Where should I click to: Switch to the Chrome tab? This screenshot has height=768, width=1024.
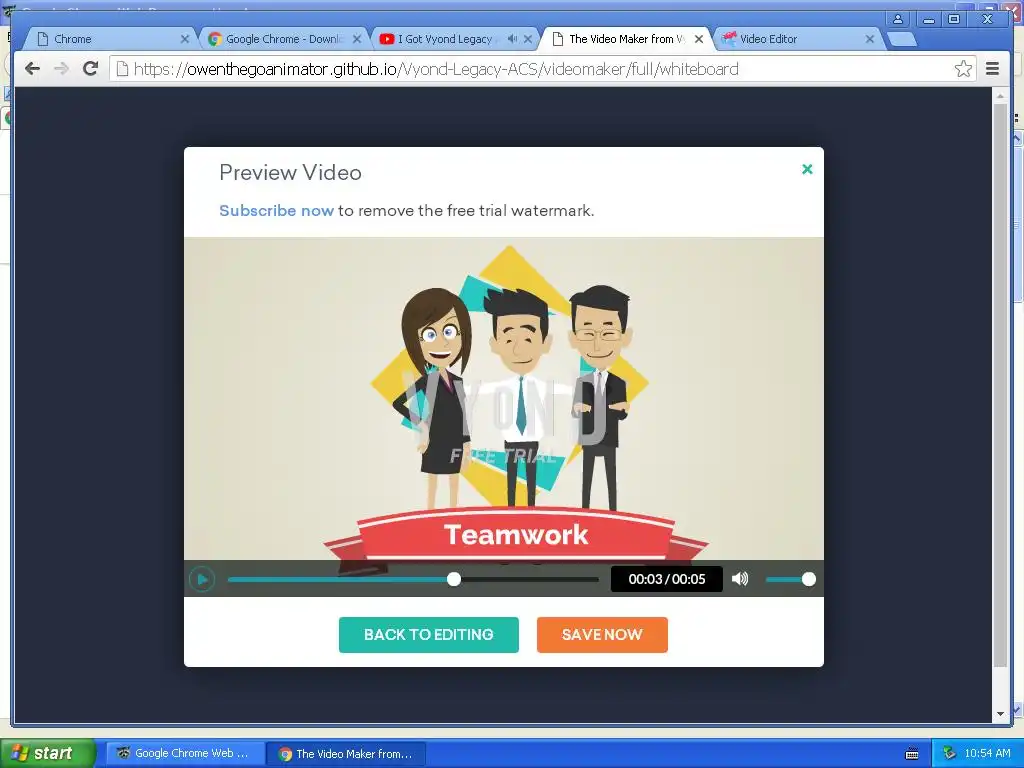111,39
